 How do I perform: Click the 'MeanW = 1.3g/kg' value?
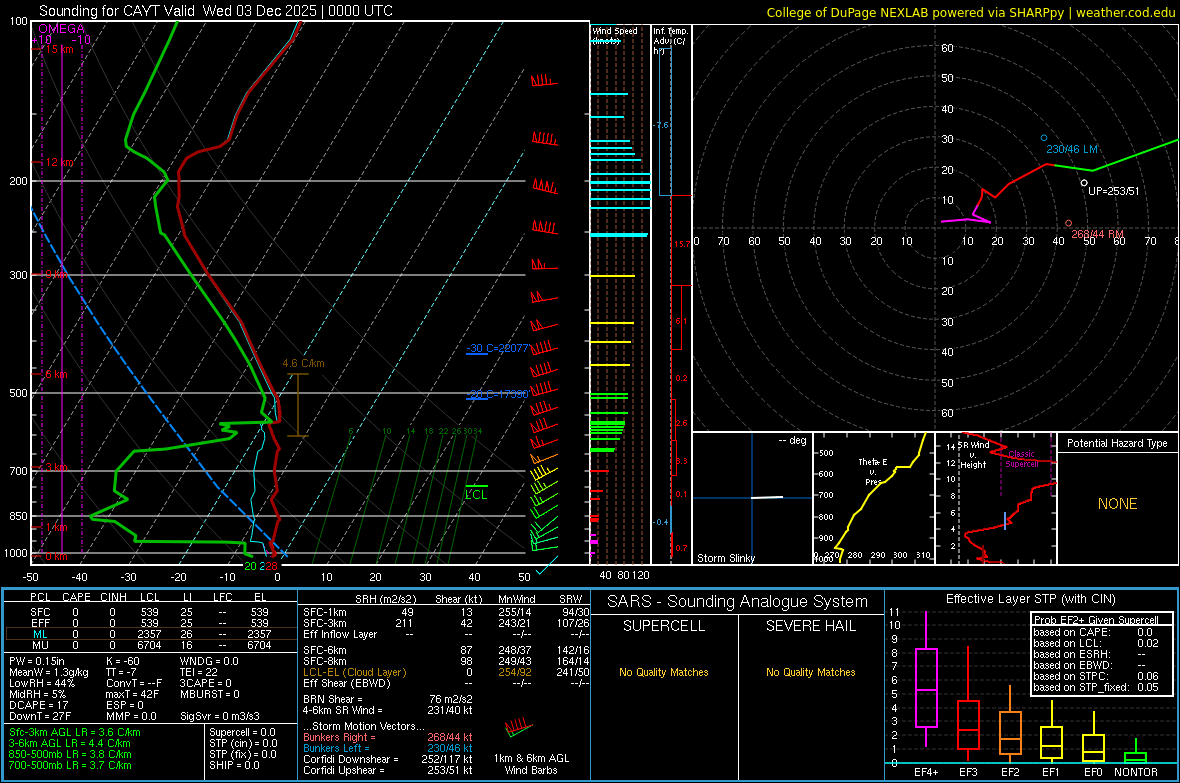tap(49, 672)
